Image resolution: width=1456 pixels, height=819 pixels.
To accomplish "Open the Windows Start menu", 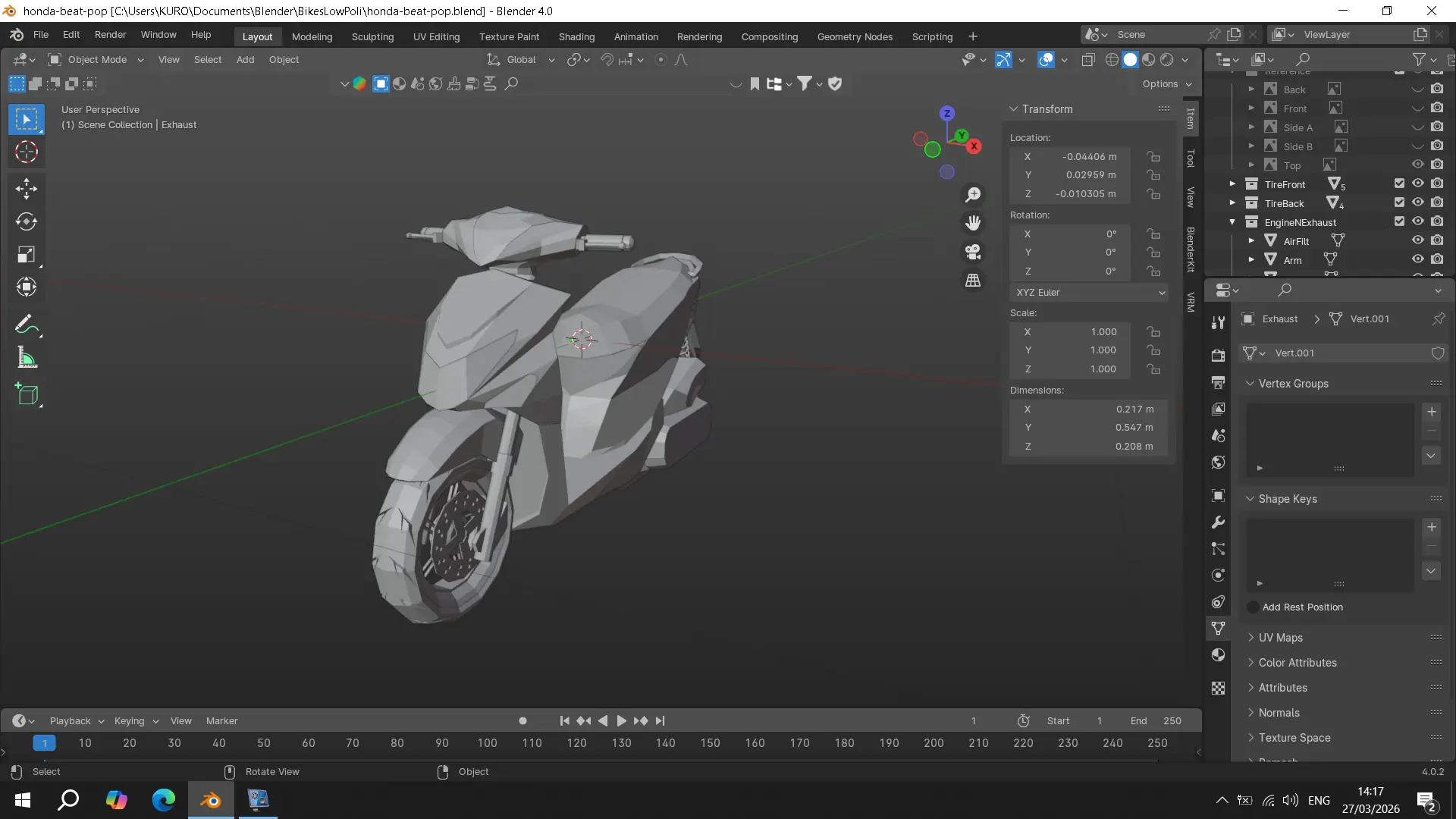I will [22, 800].
